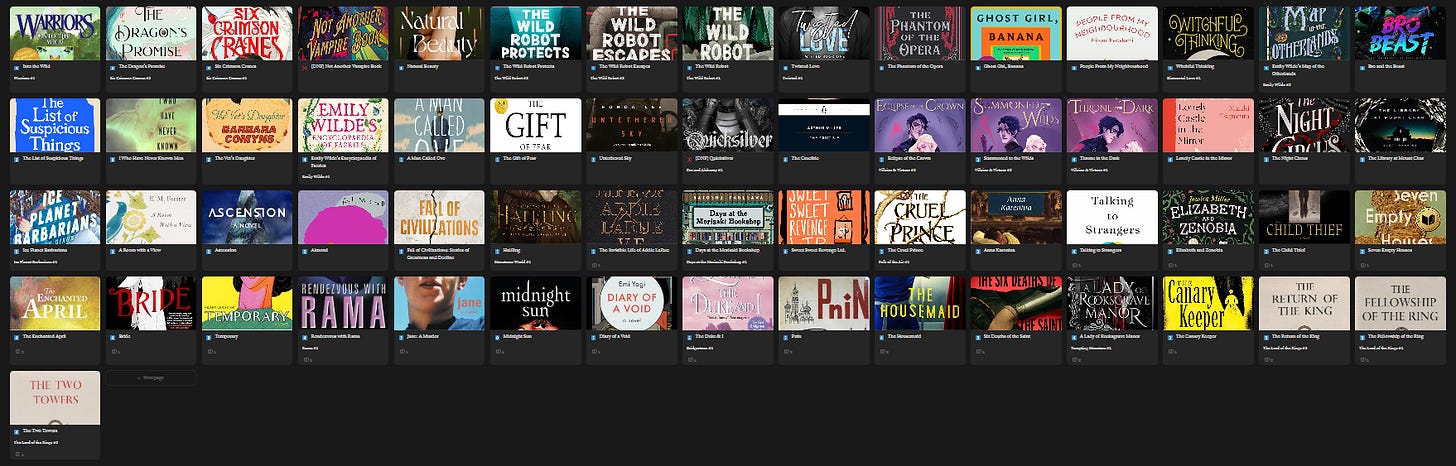Screen dimensions: 1456x466
Task: Open The Two Towers cover
Action: click(55, 397)
